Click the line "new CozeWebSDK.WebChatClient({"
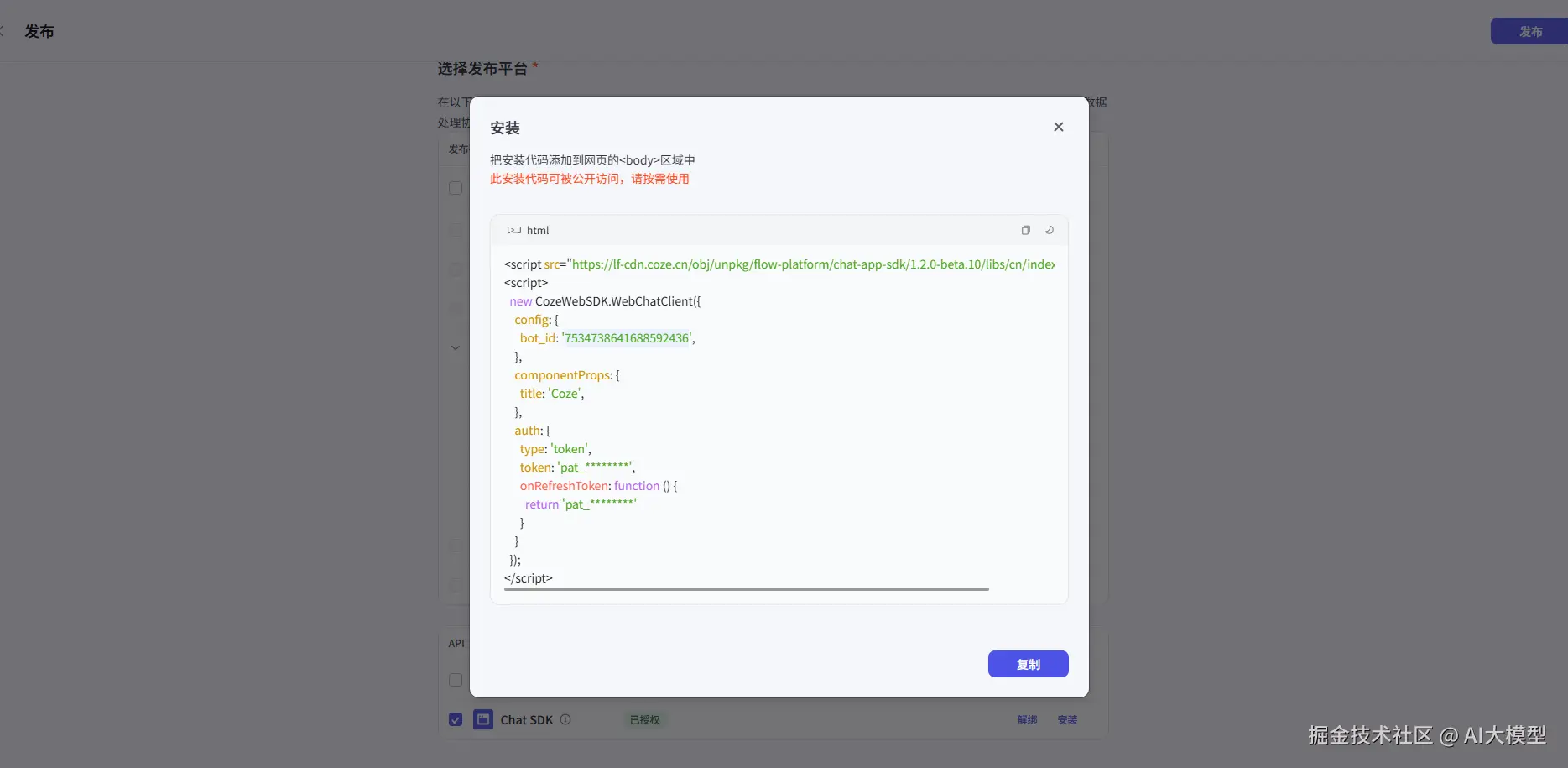 click(x=605, y=301)
